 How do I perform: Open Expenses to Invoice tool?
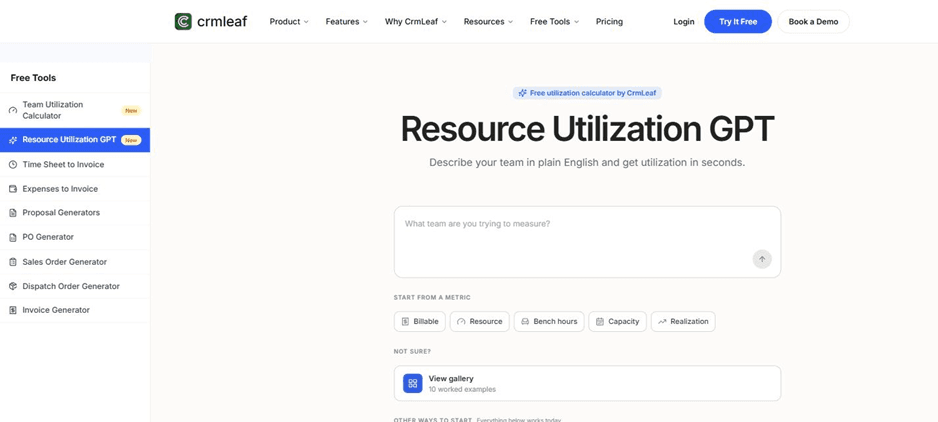point(75,189)
